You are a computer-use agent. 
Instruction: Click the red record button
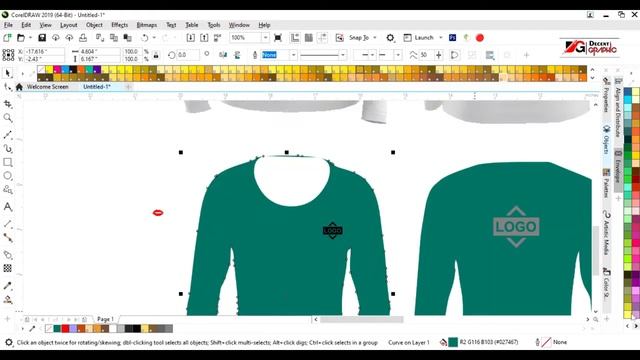coord(480,38)
